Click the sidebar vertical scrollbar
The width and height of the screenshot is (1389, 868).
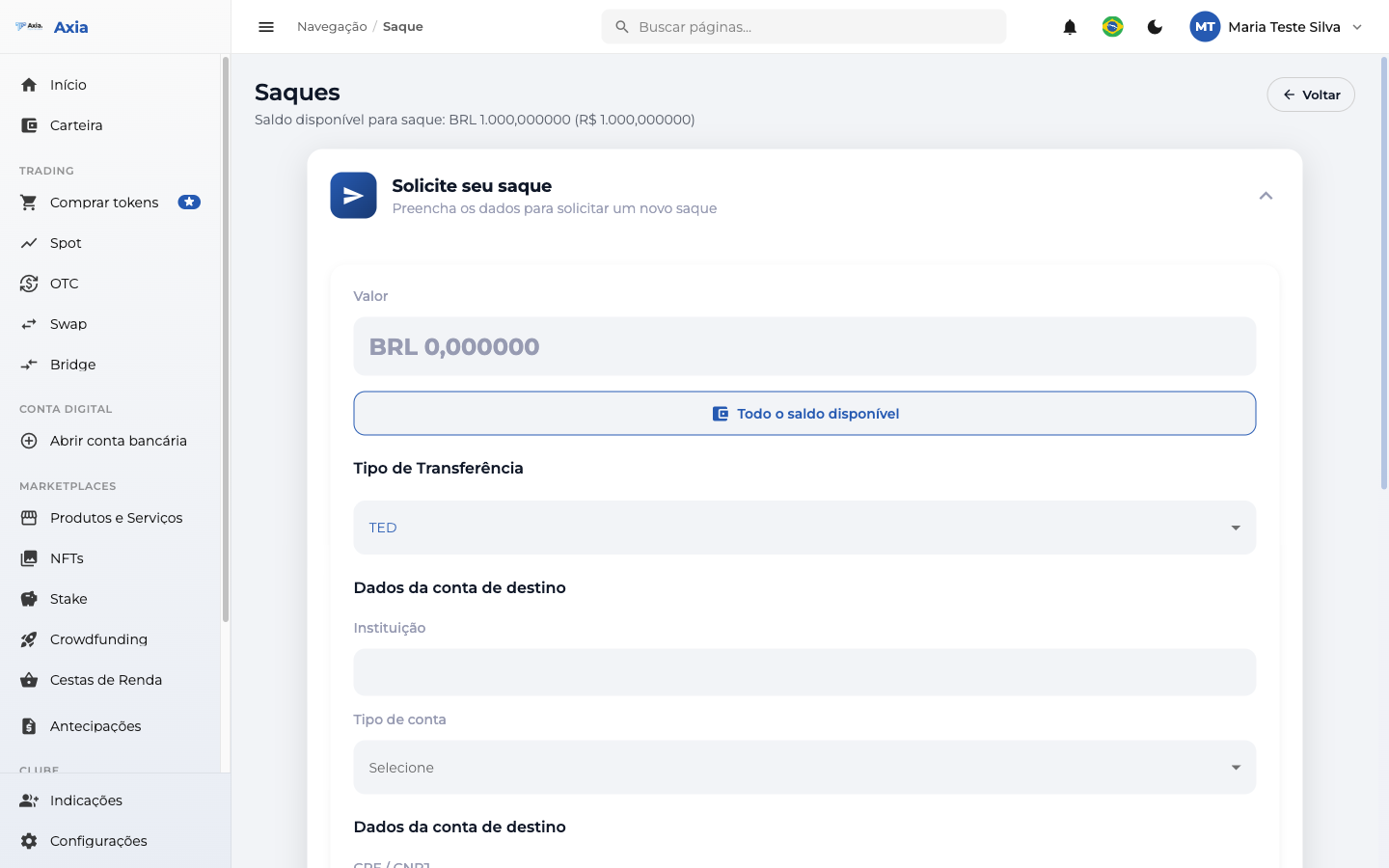pos(226,339)
